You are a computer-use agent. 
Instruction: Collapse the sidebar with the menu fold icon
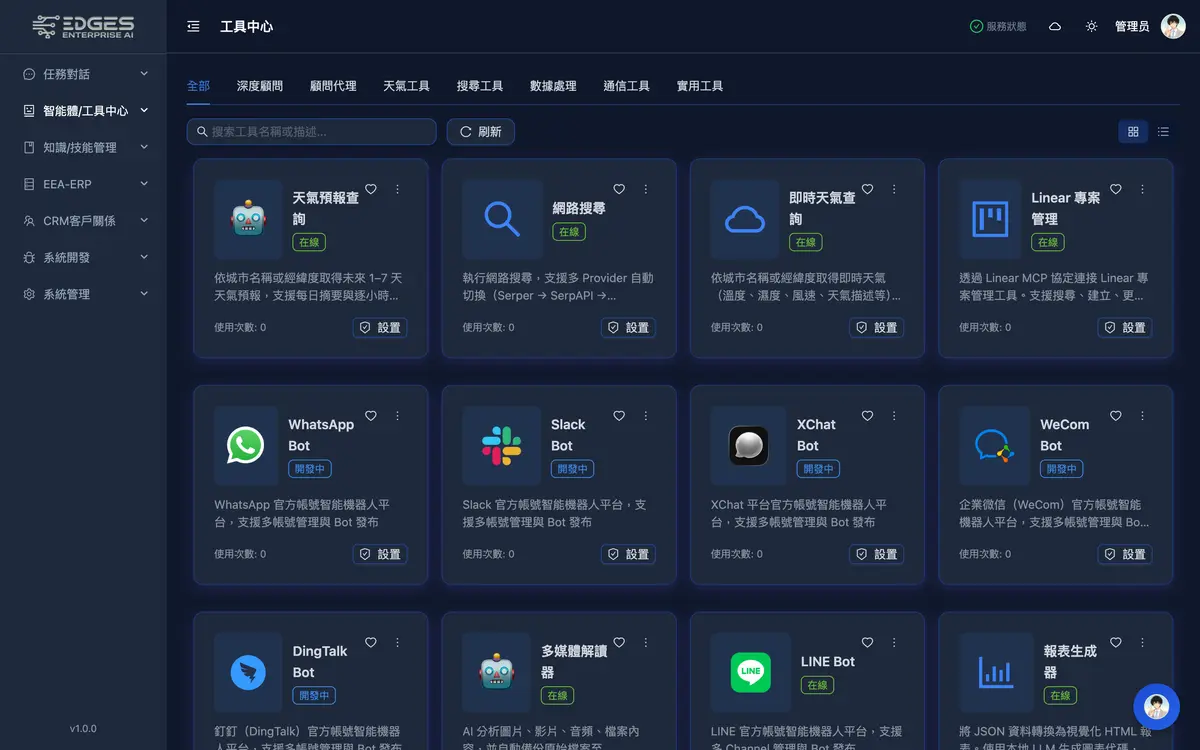[193, 26]
